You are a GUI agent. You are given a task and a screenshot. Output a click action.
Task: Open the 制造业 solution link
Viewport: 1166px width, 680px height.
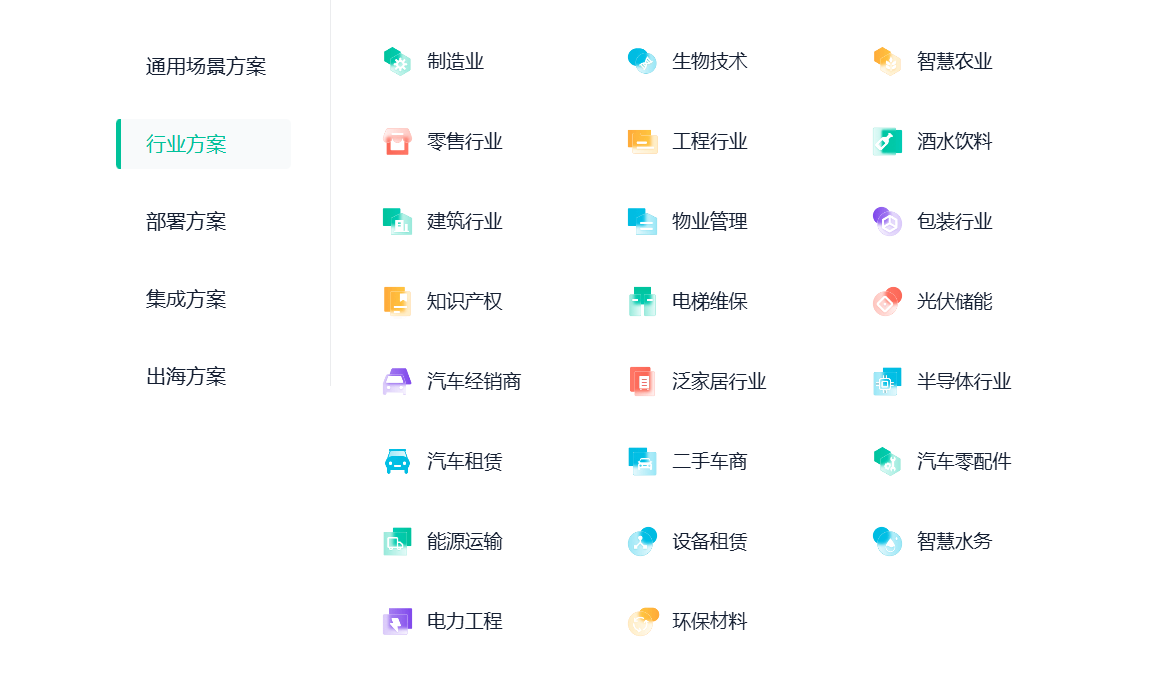coord(455,62)
